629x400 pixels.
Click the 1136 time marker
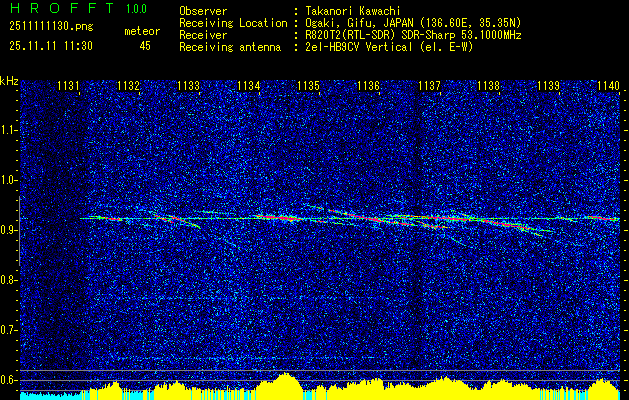pos(368,86)
